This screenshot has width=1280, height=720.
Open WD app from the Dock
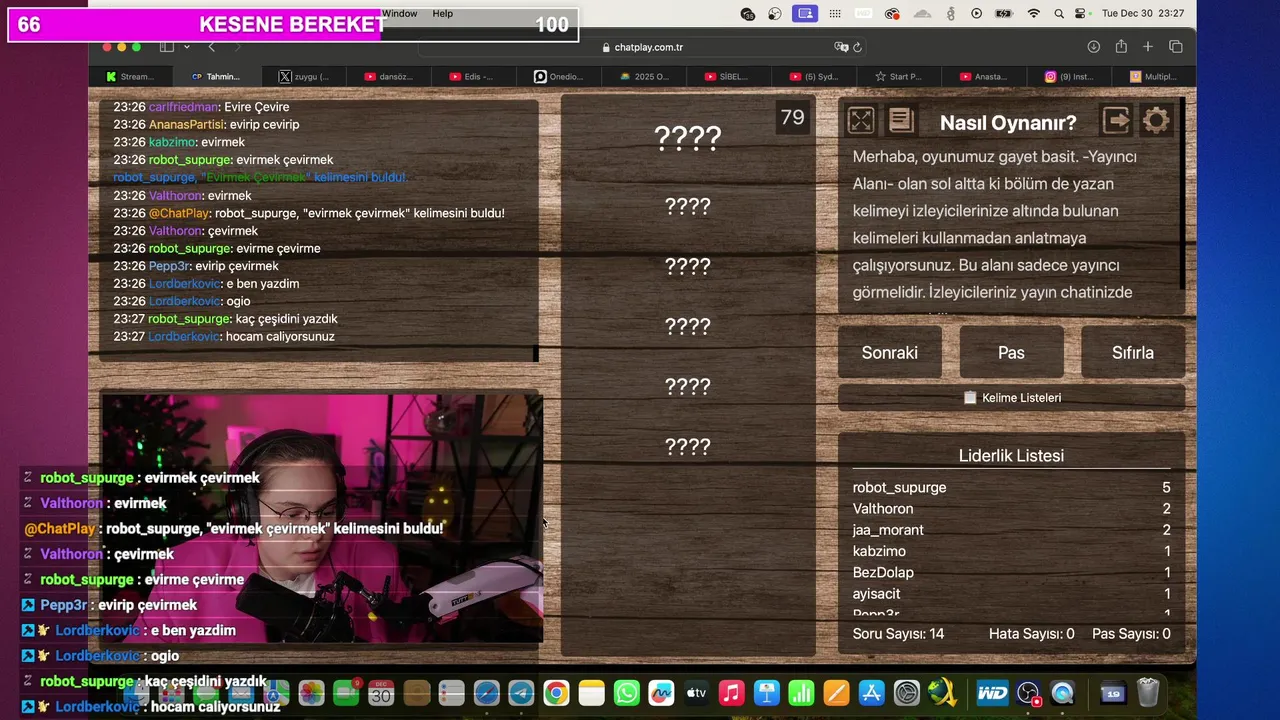click(x=993, y=693)
